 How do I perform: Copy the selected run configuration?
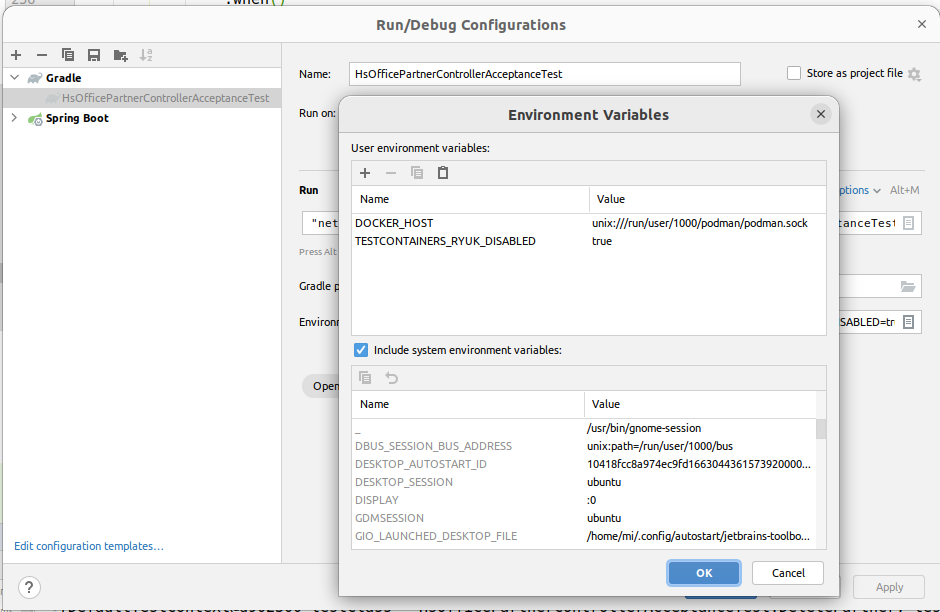pos(68,55)
